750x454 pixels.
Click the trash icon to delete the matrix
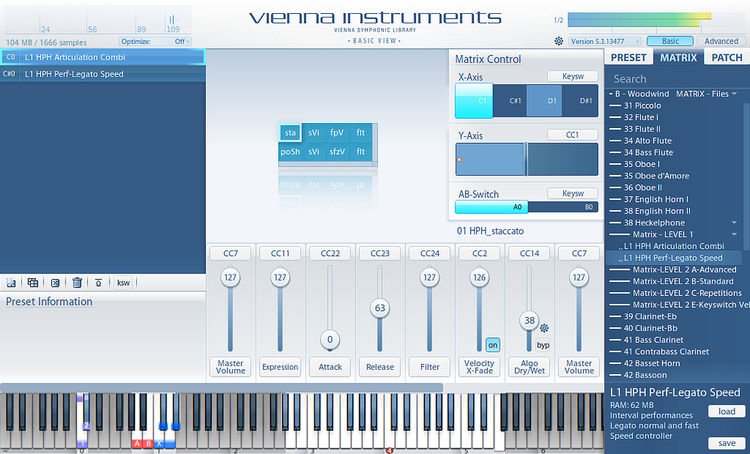(x=77, y=283)
